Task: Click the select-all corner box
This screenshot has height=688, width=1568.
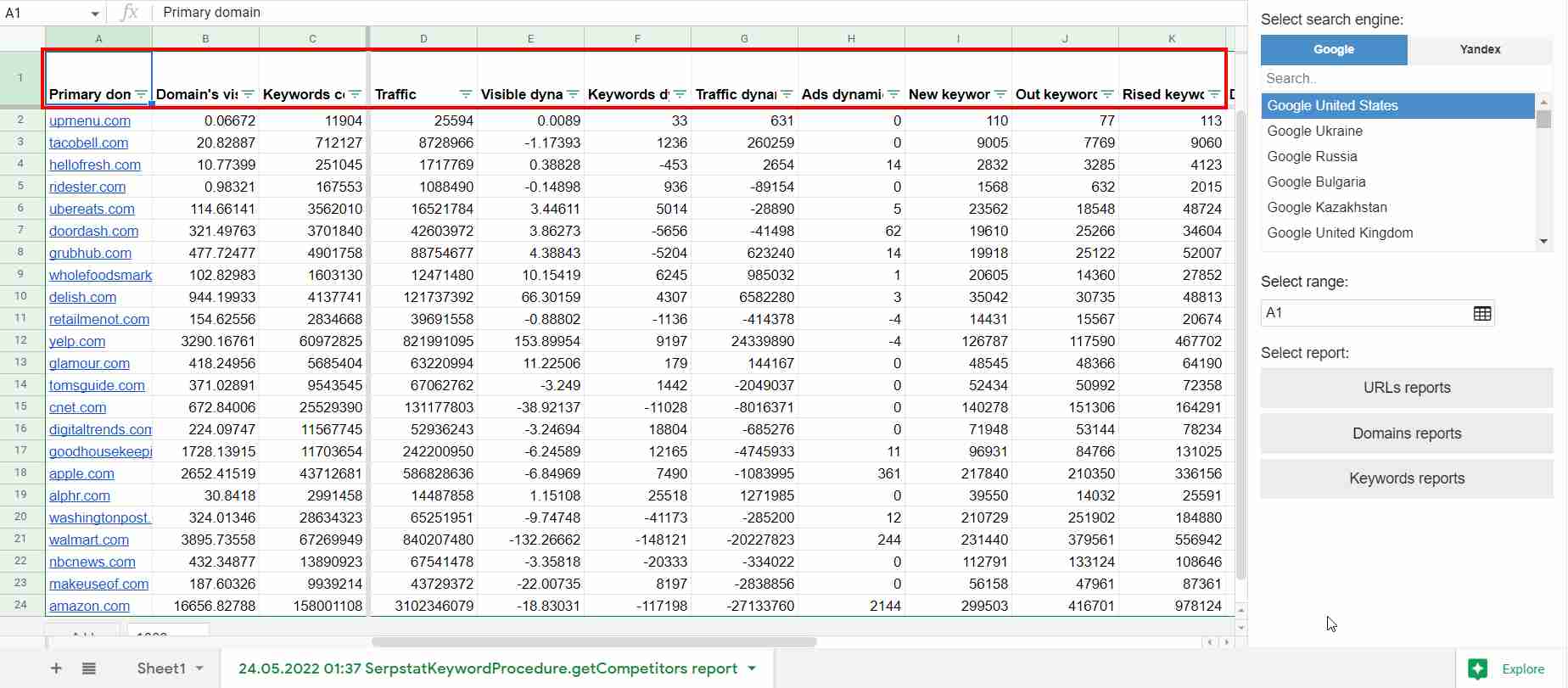Action: coord(22,38)
